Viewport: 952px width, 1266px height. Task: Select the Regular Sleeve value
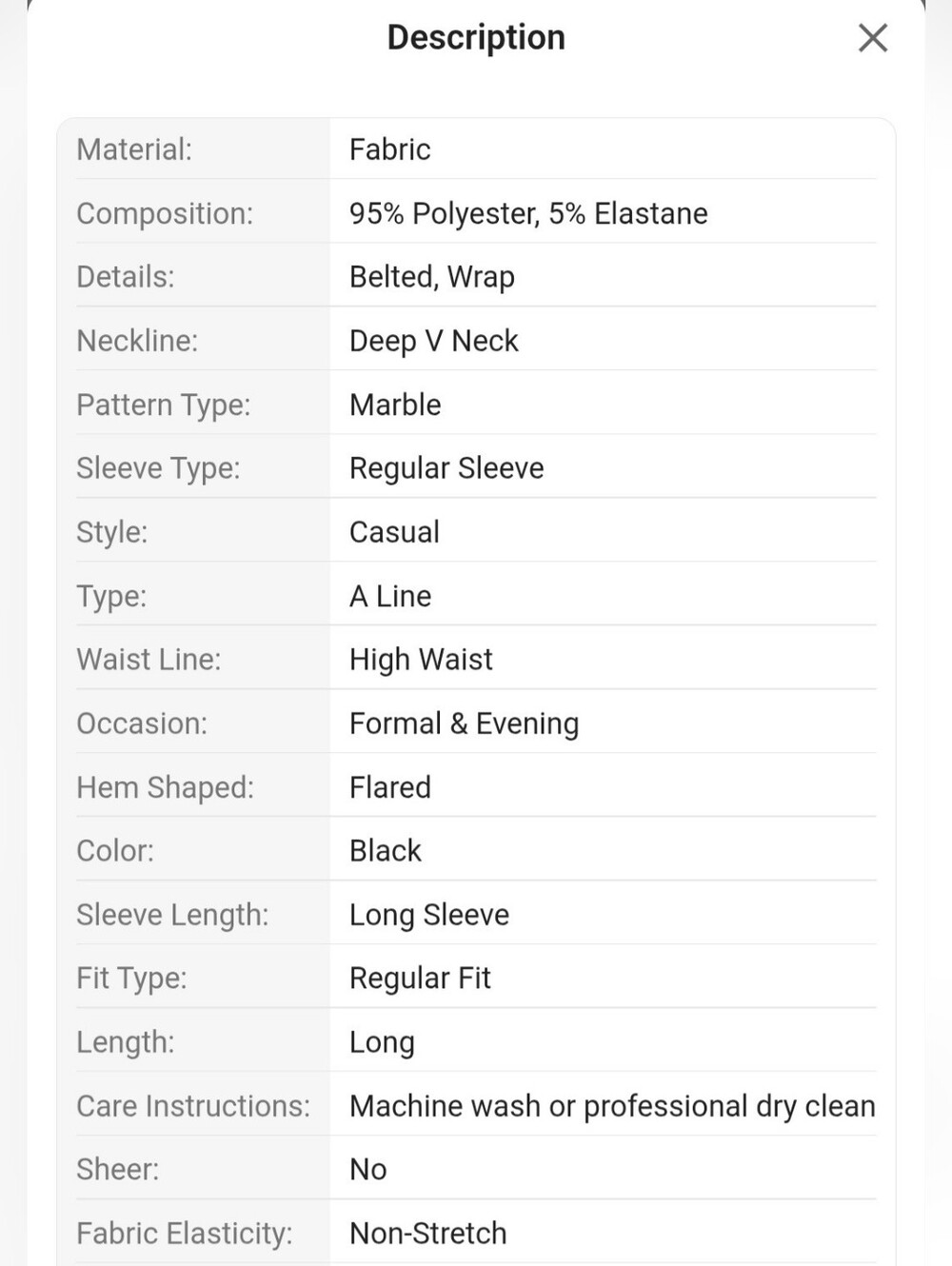coord(446,468)
